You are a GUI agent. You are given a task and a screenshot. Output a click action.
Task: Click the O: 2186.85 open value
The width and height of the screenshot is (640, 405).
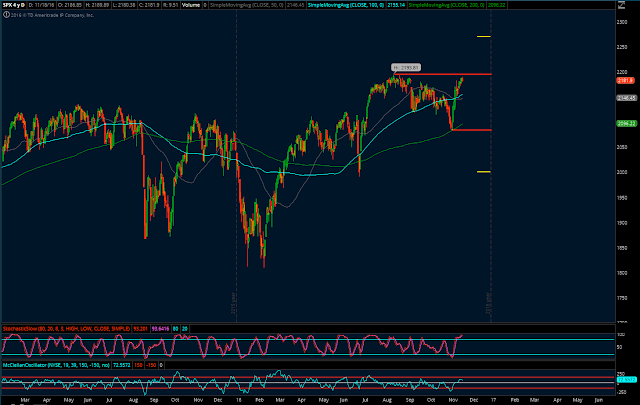coord(71,5)
